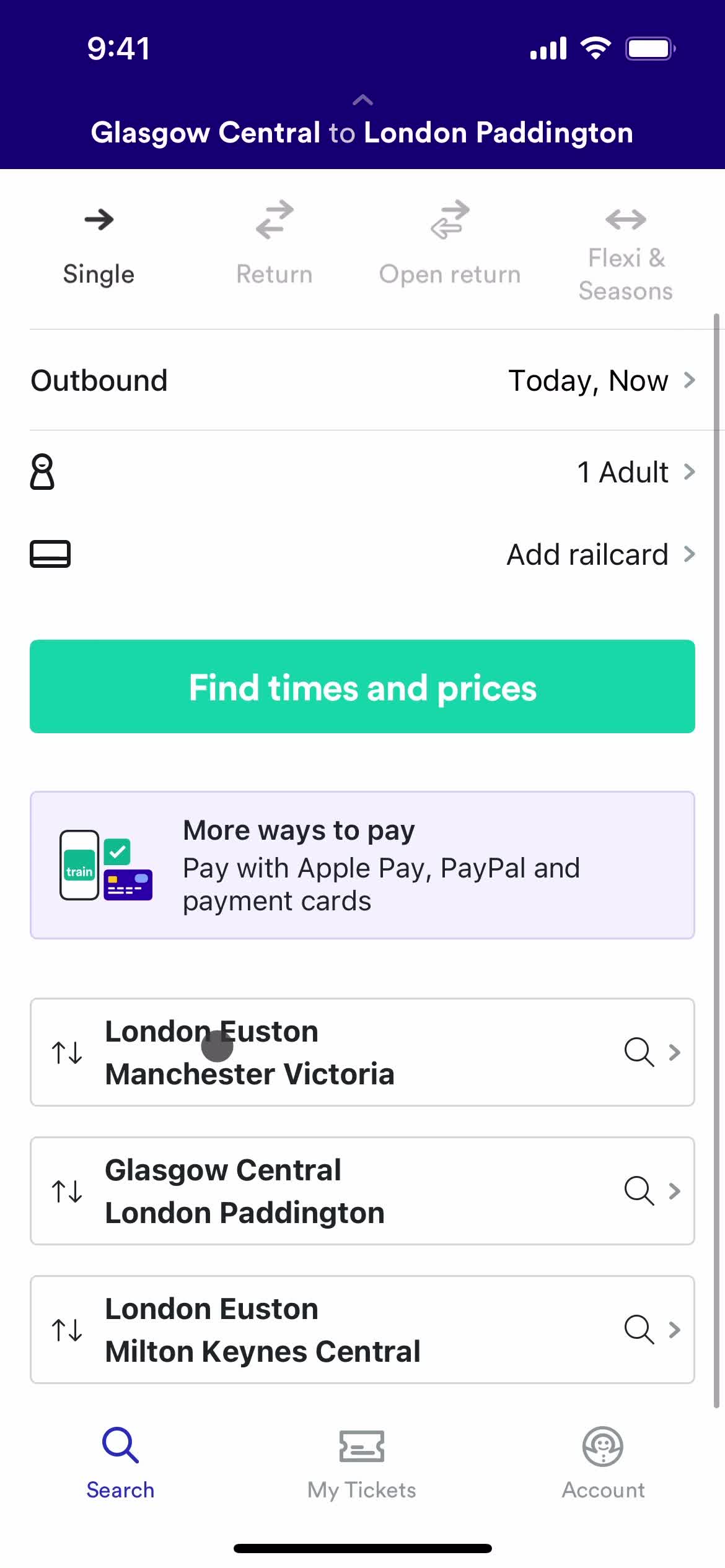Tap the passenger person icon
Image resolution: width=725 pixels, height=1568 pixels.
[x=42, y=472]
